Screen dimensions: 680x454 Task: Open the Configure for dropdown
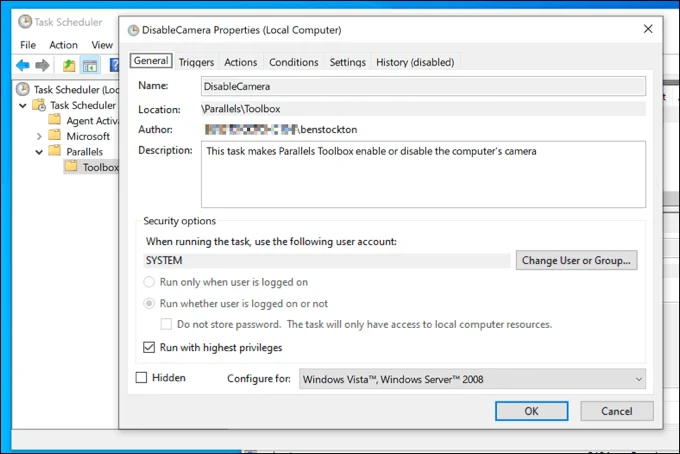472,379
